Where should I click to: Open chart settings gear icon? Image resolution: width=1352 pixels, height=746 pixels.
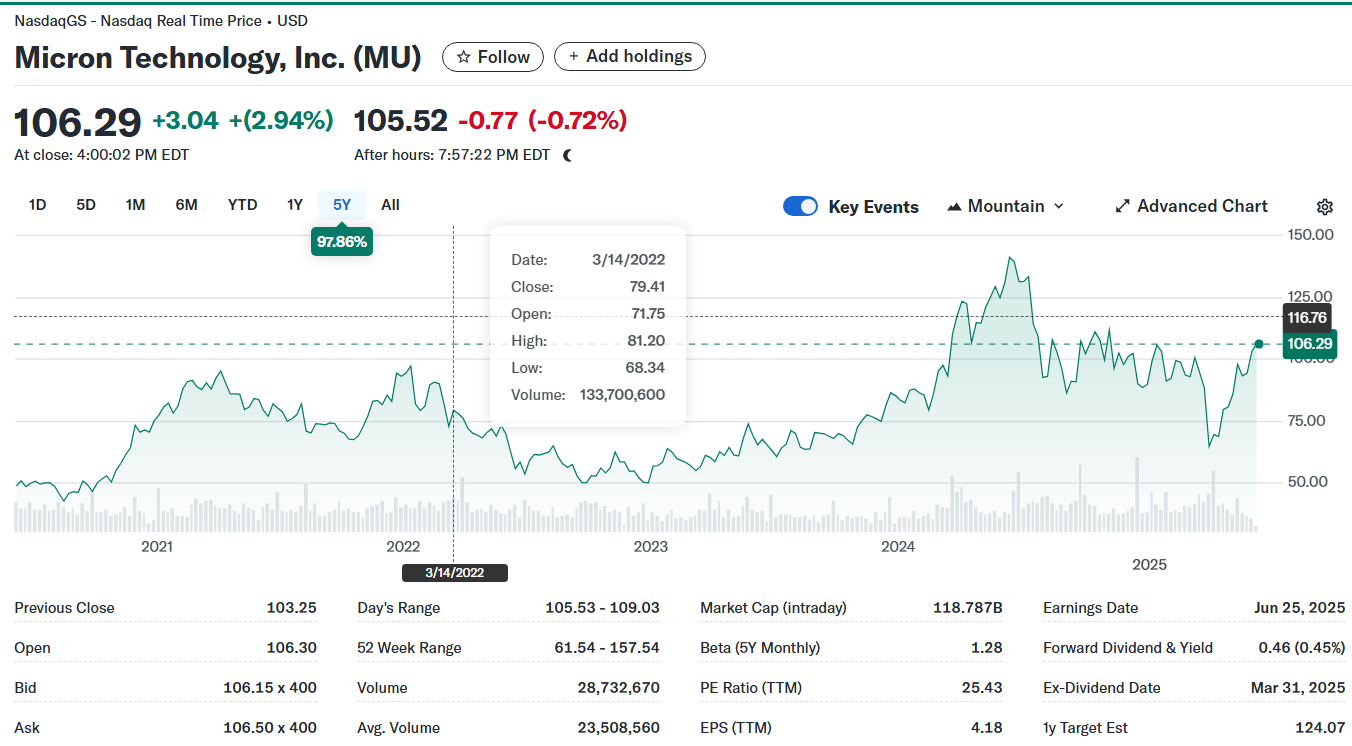[1325, 207]
